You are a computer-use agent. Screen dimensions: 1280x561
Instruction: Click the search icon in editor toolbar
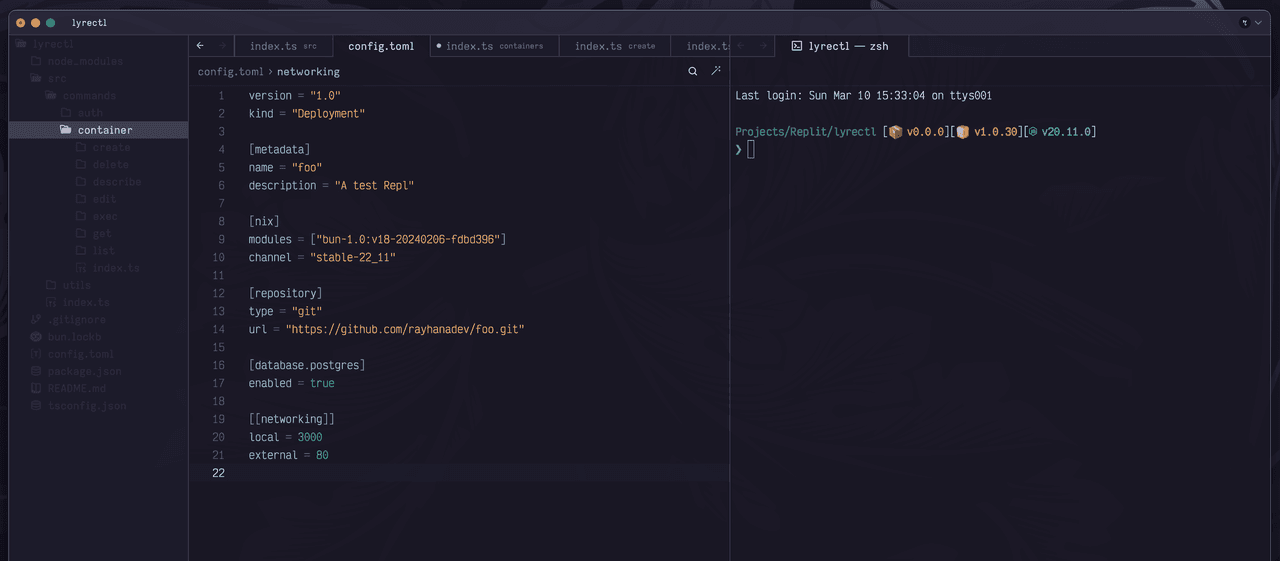coord(693,72)
